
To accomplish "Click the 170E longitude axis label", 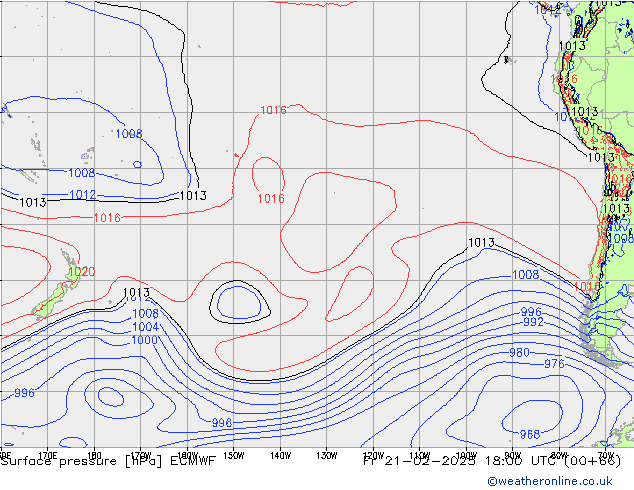I will (x=48, y=456).
